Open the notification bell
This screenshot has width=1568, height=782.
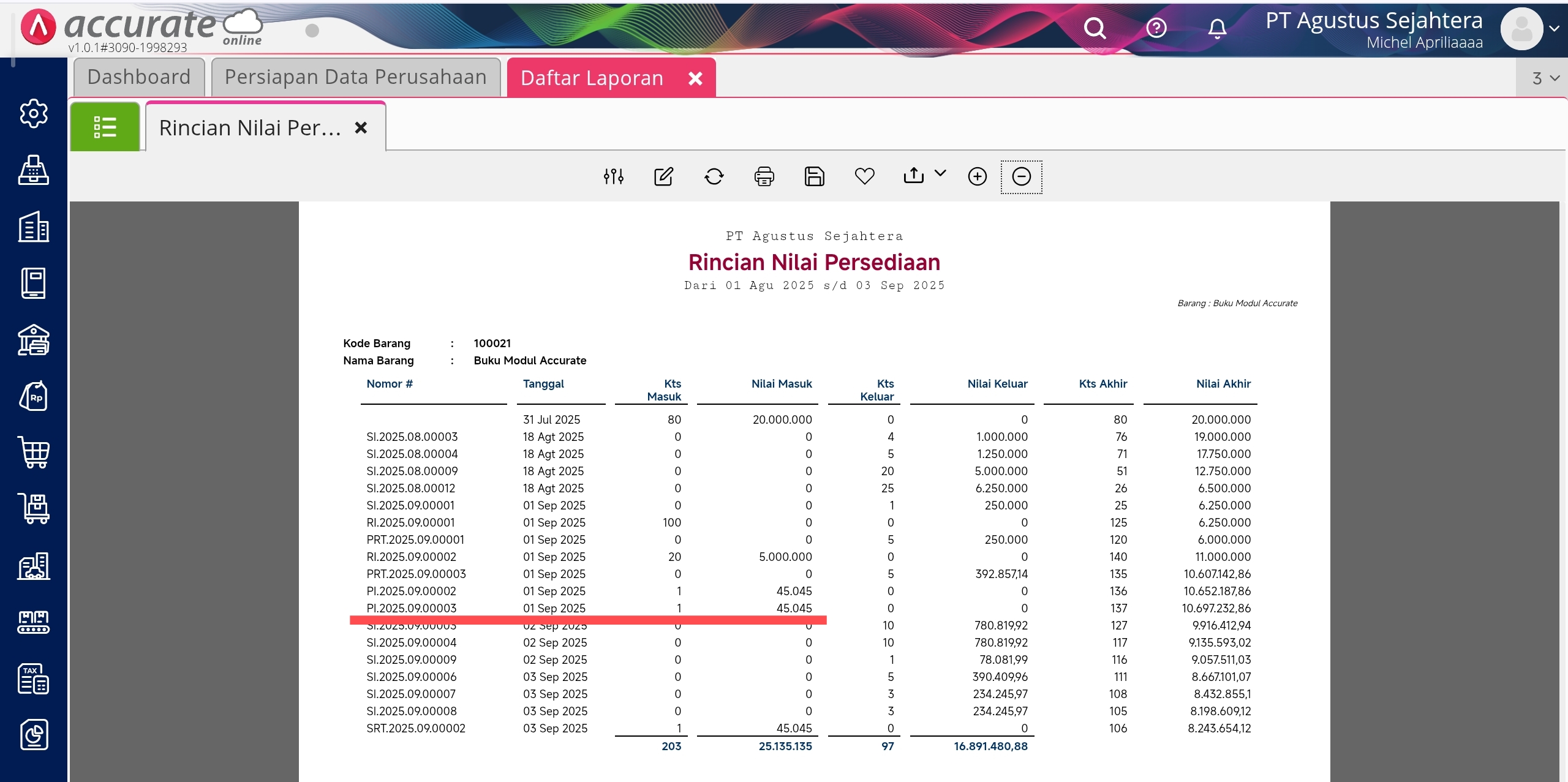1217,28
